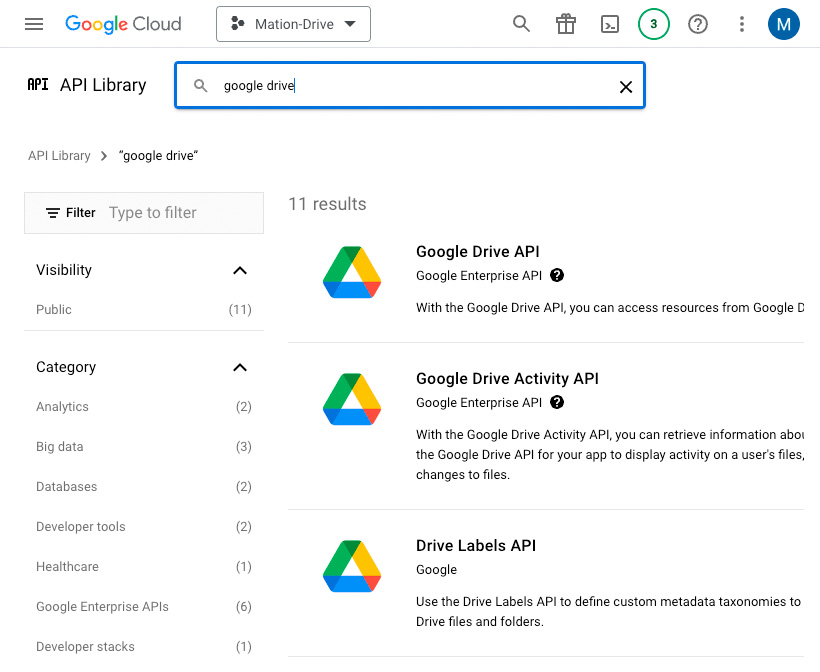Screen dimensions: 820x672
Task: Click the Google Cloud logo
Action: pos(123,24)
